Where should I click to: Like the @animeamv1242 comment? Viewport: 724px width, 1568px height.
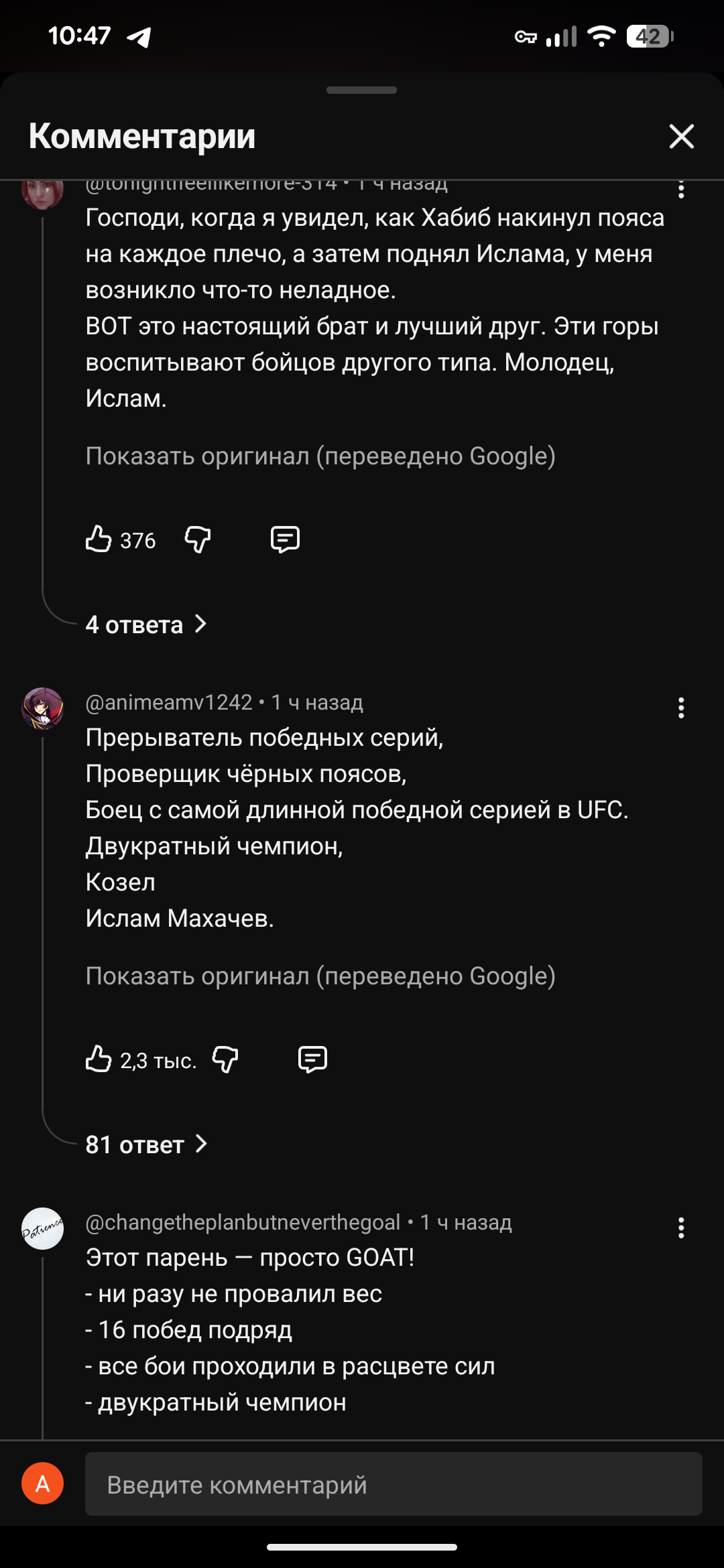click(99, 1059)
